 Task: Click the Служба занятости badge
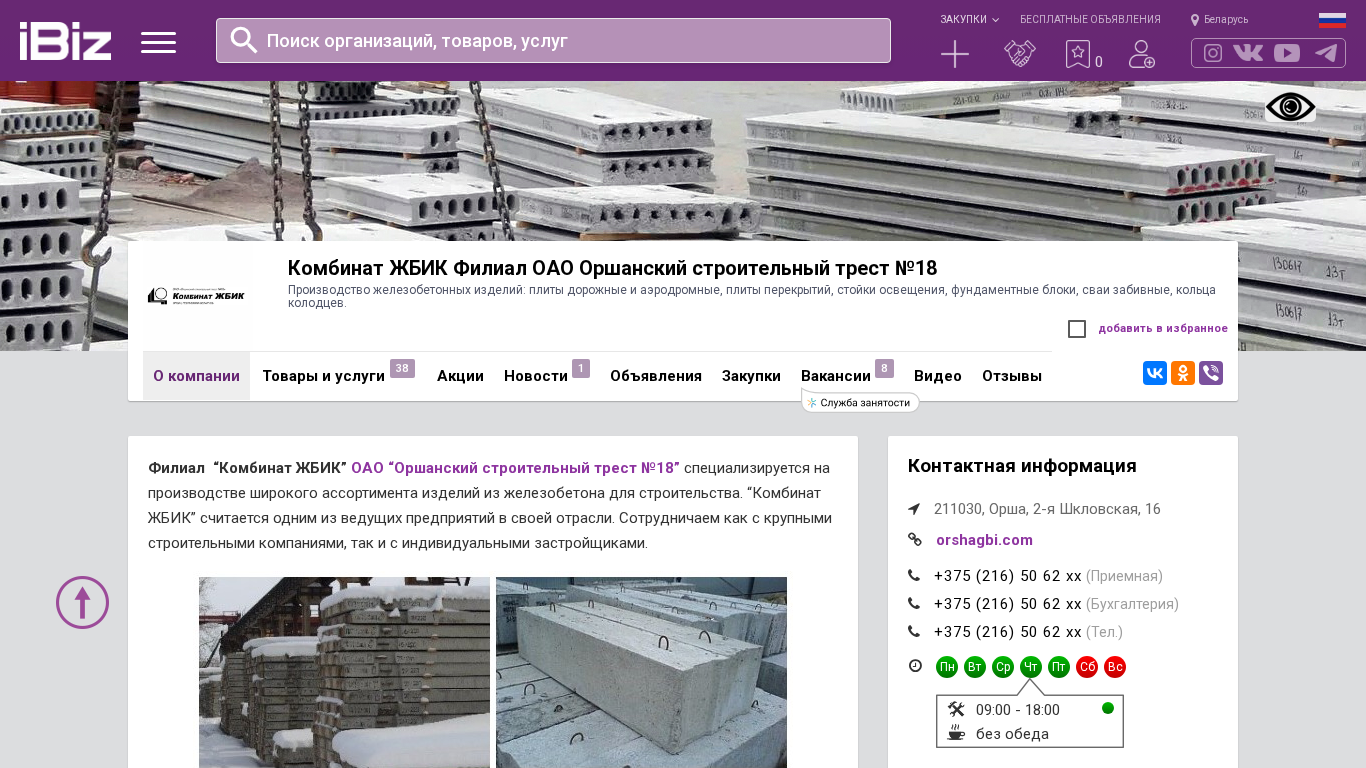coord(860,402)
